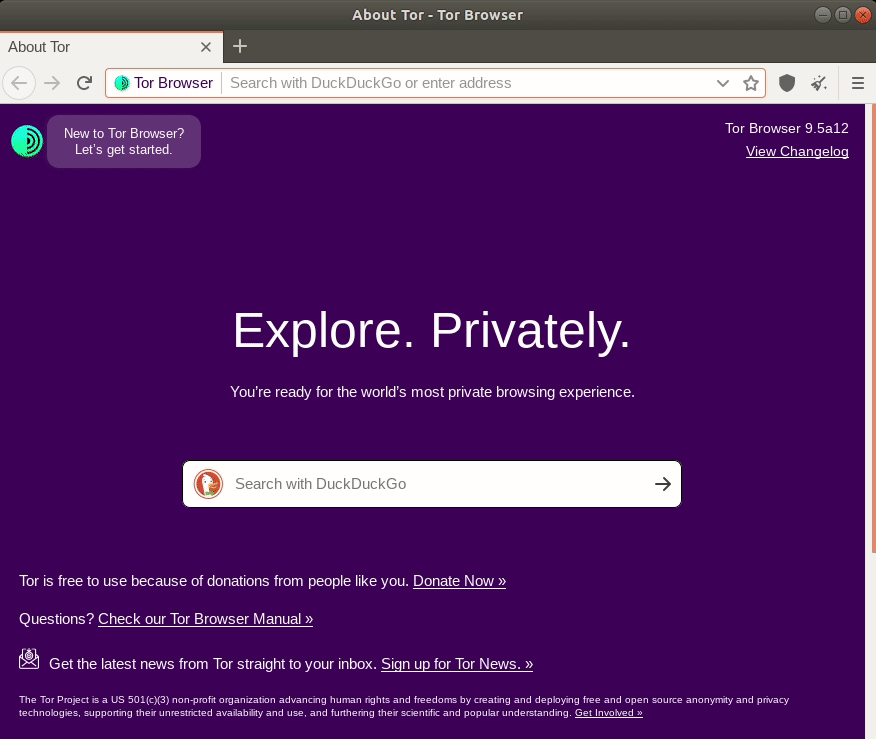
Task: Maximize the Tor Browser window
Action: tap(842, 15)
